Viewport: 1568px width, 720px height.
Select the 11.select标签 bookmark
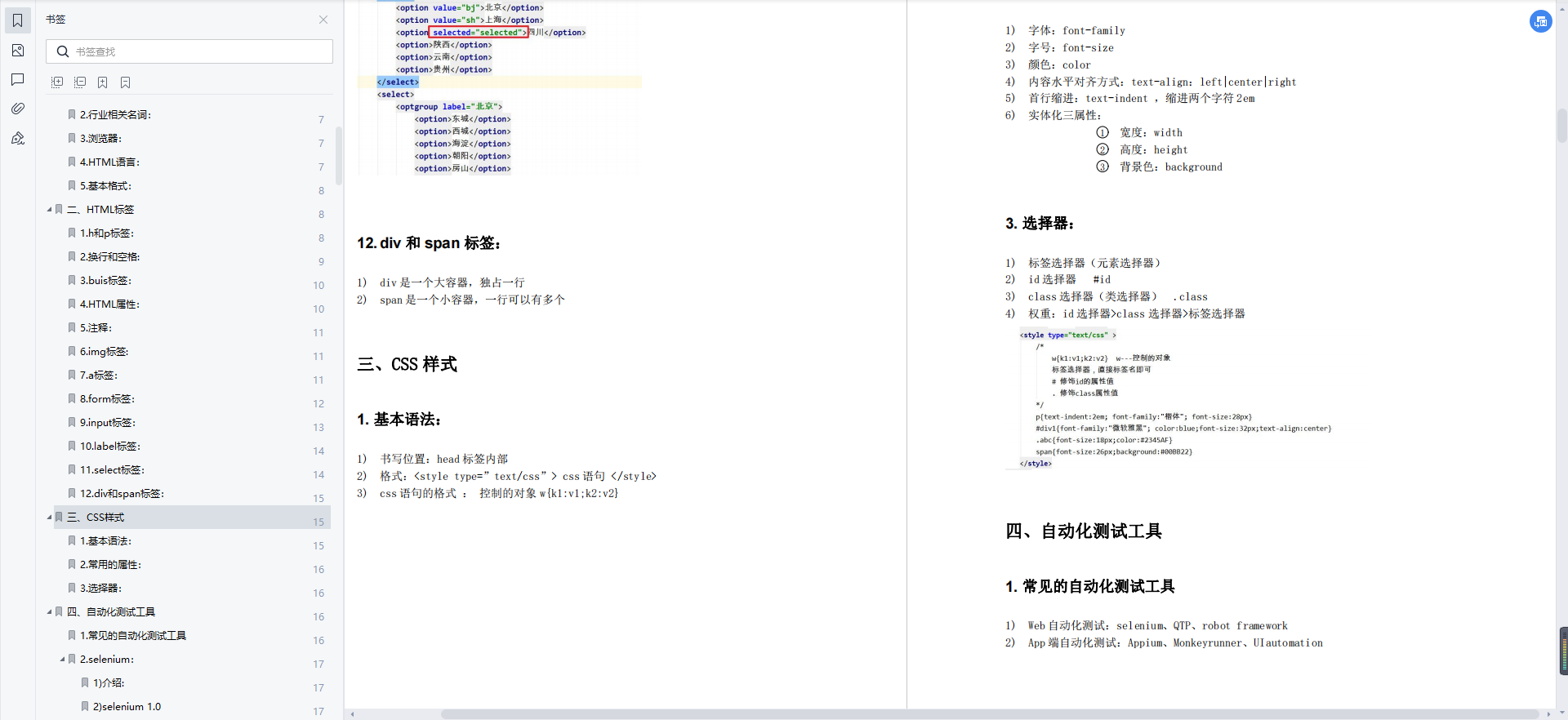[x=112, y=470]
